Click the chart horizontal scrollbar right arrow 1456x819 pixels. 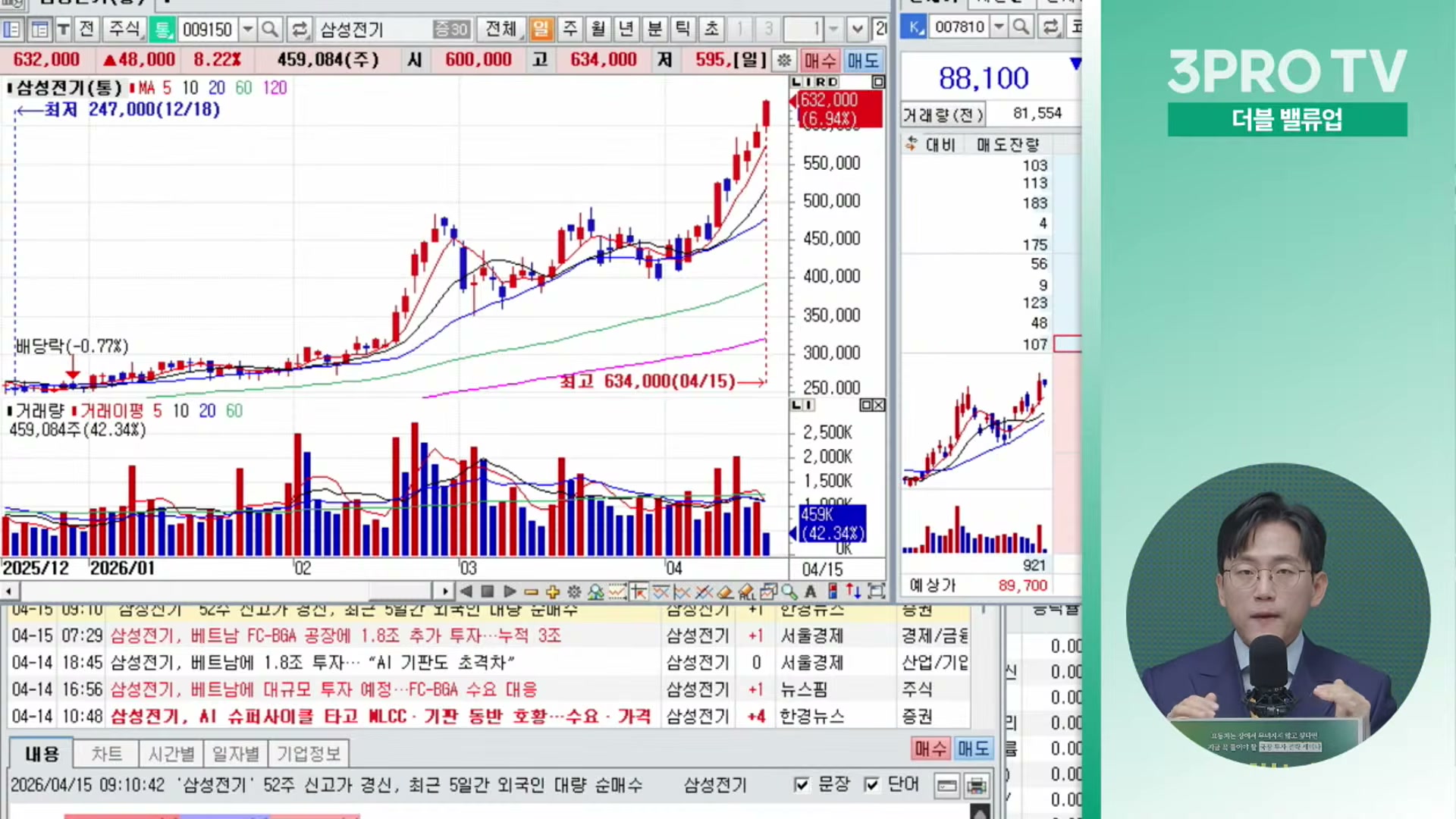click(x=444, y=591)
